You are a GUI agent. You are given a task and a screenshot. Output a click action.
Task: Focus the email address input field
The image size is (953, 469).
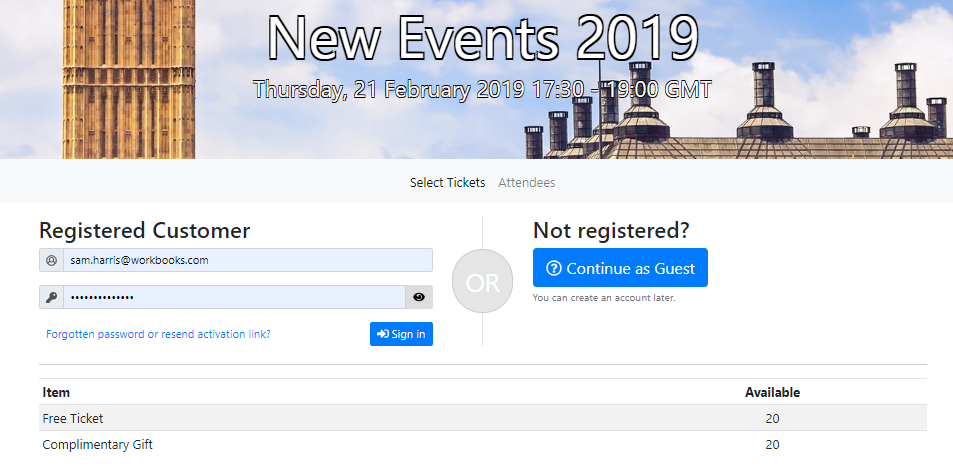pyautogui.click(x=248, y=260)
